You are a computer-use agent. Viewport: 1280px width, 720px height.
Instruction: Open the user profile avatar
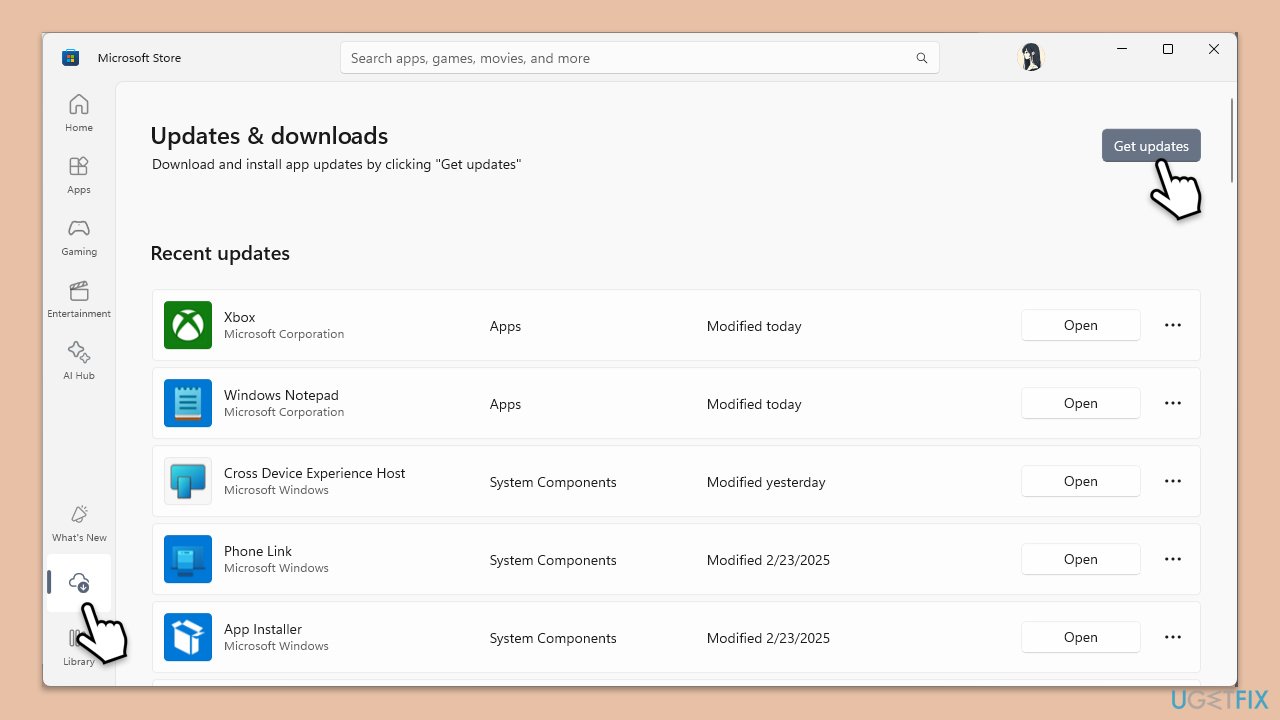click(1030, 57)
